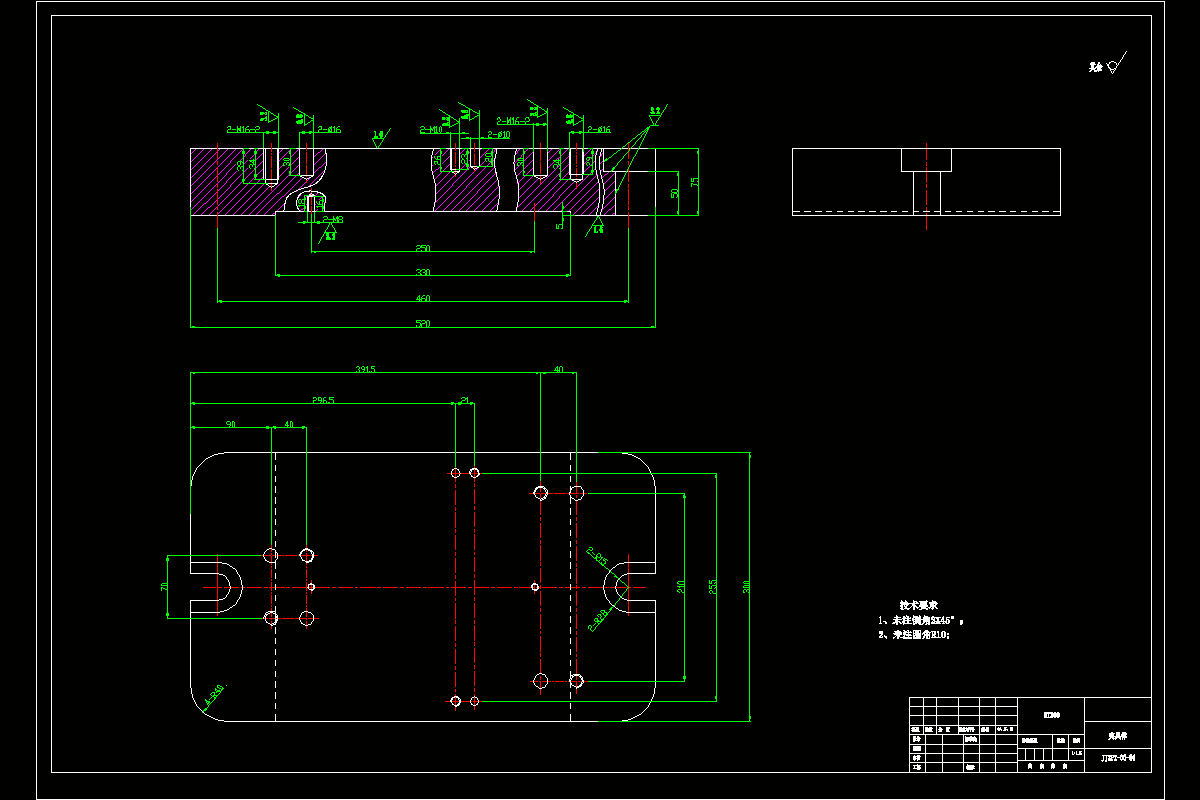
Task: Select the 460 horizontal dimension text
Action: pyautogui.click(x=423, y=298)
